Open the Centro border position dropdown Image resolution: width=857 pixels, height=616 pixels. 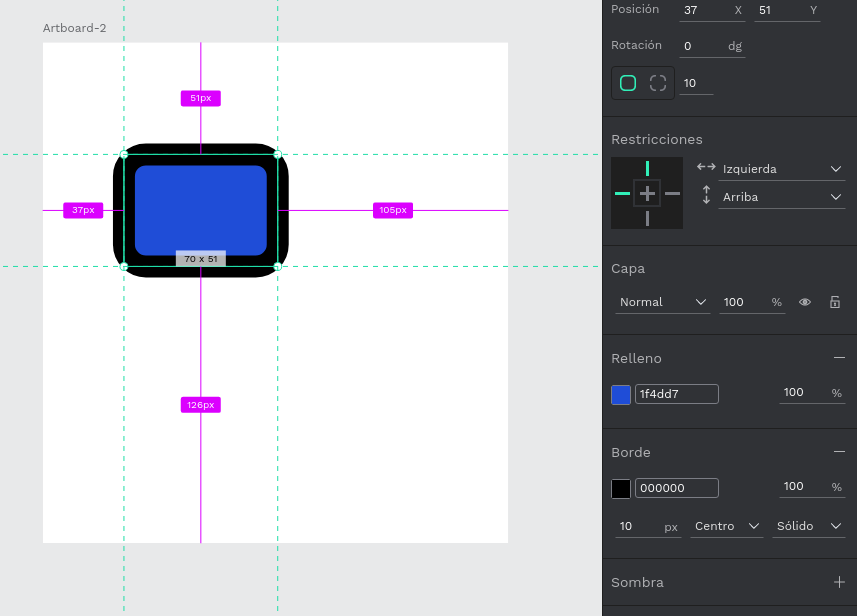pyautogui.click(x=726, y=526)
